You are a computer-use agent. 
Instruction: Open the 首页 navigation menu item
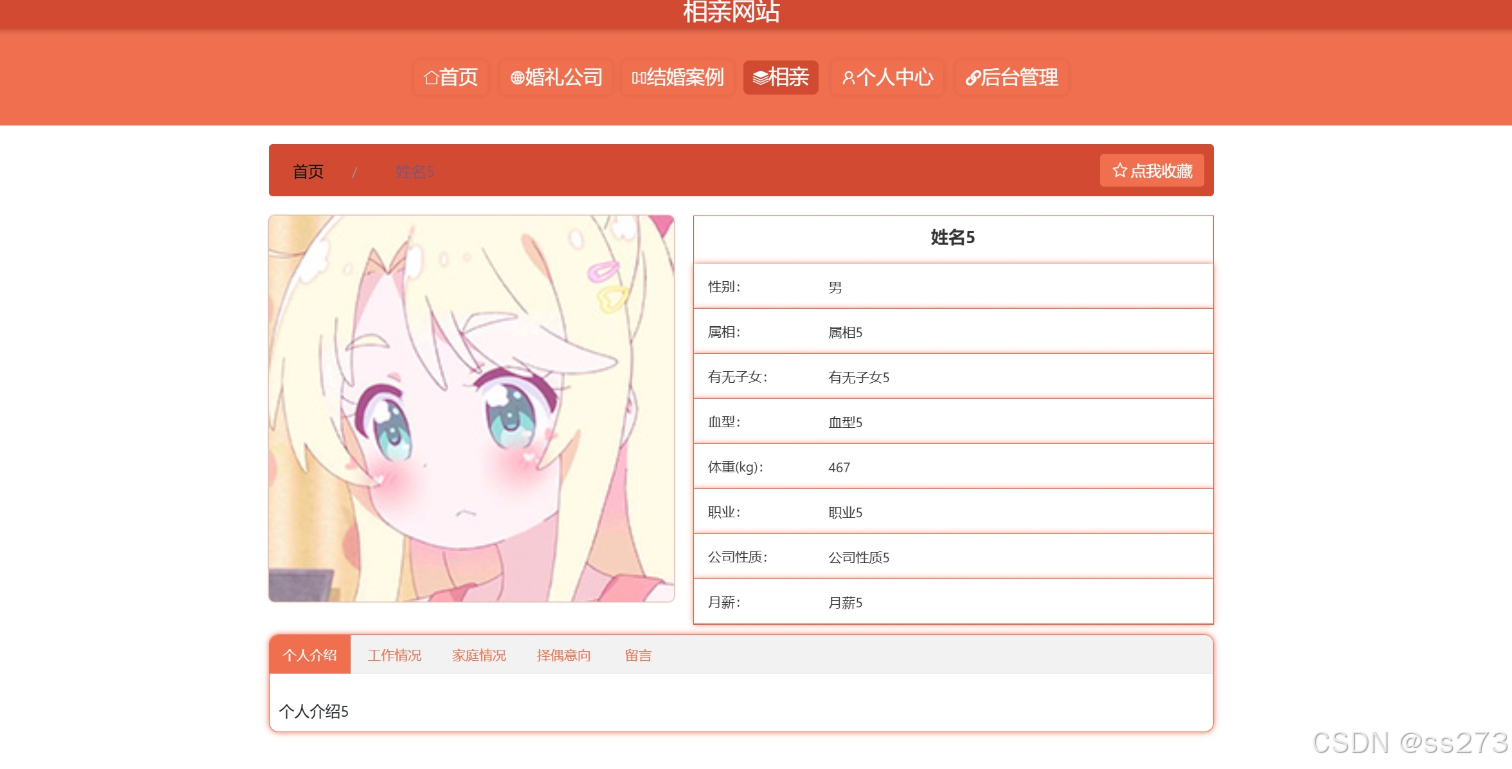[451, 78]
